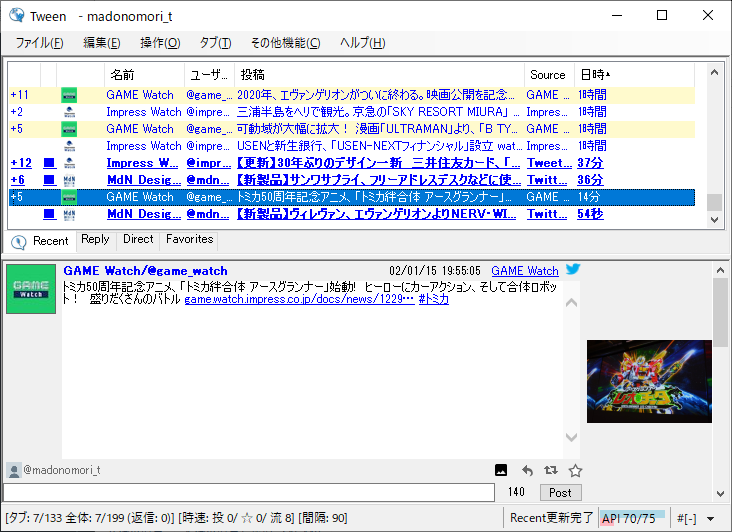Open the hashtag #[-] dropdown arrow
732x532 pixels.
click(711, 518)
